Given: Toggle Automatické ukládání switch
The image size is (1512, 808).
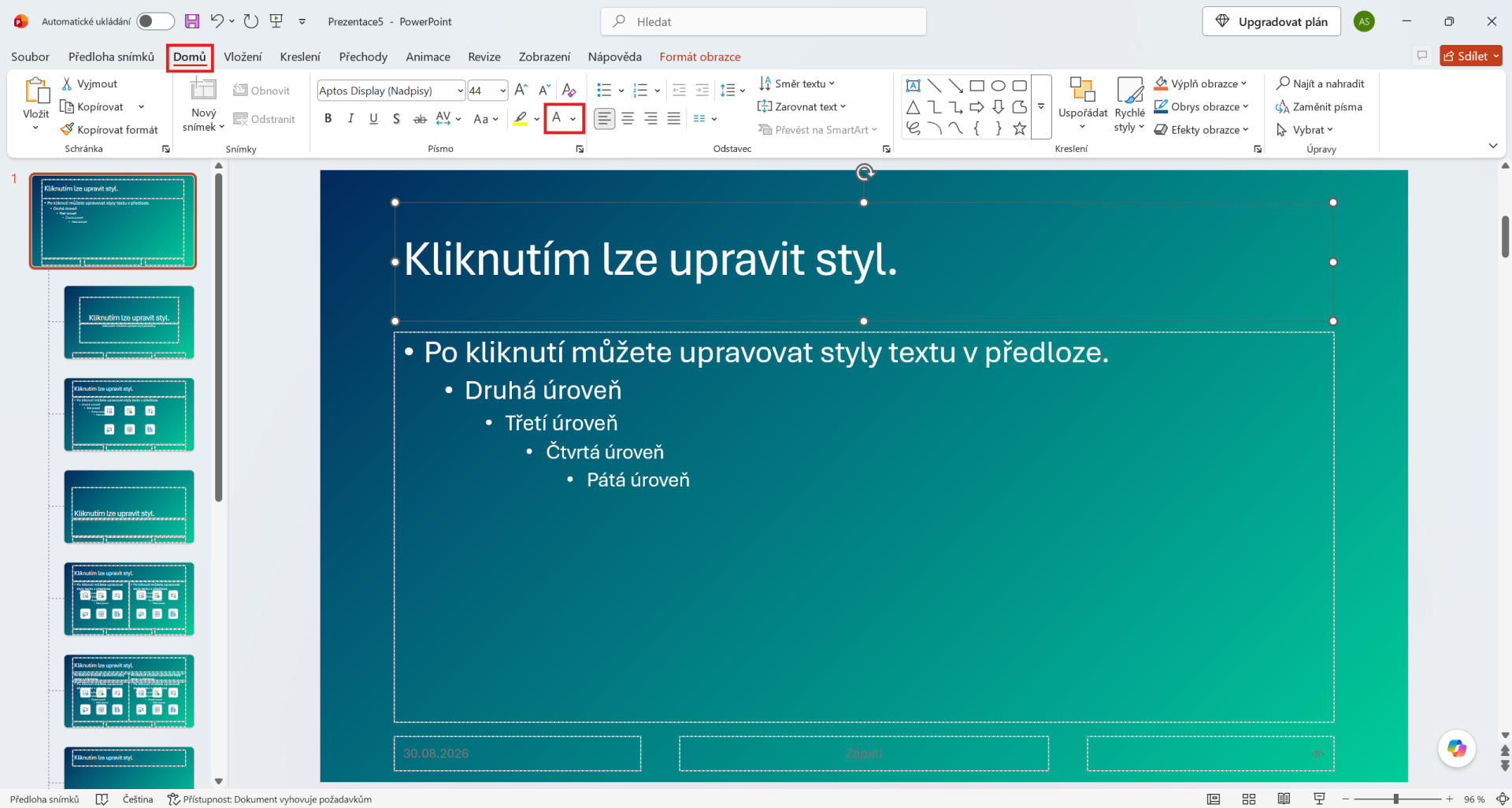Looking at the screenshot, I should click(155, 21).
